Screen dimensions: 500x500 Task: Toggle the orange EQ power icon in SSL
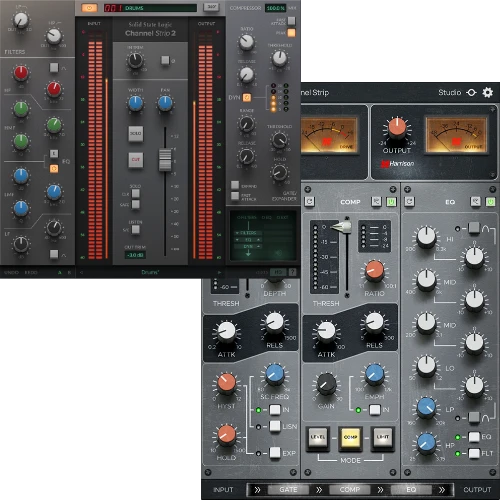click(x=54, y=169)
